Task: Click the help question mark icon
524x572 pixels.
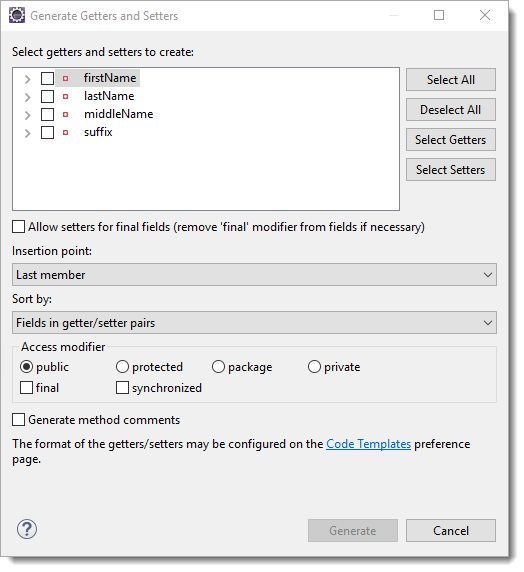Action: coord(27,529)
